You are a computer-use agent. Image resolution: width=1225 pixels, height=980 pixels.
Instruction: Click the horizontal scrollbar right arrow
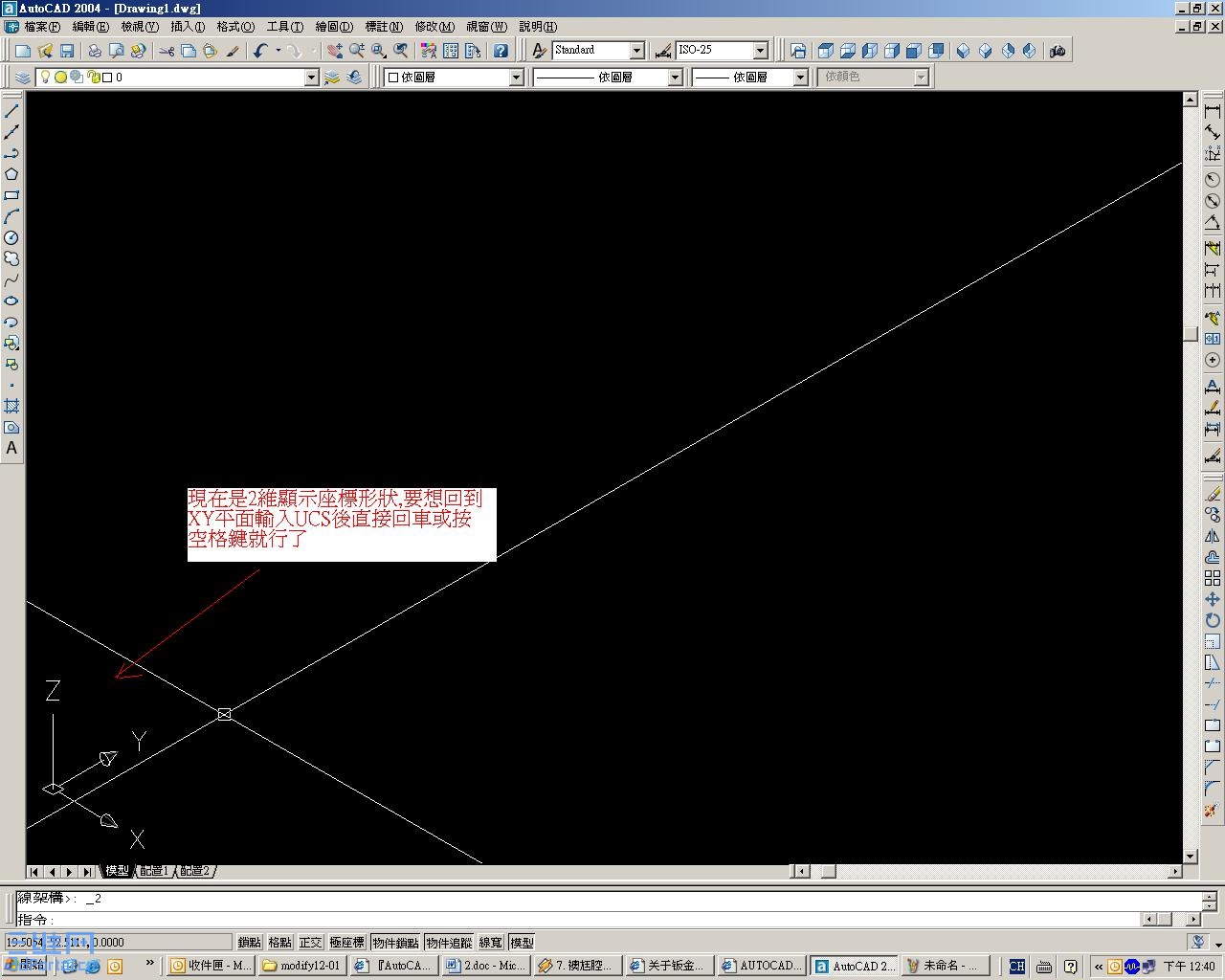pos(1175,871)
